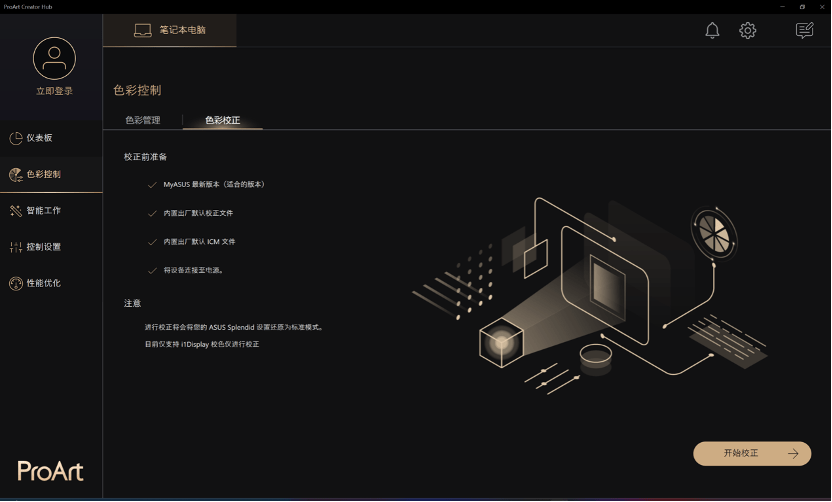The image size is (832, 502).
Task: Restore the window using the title bar button
Action: (x=802, y=6)
